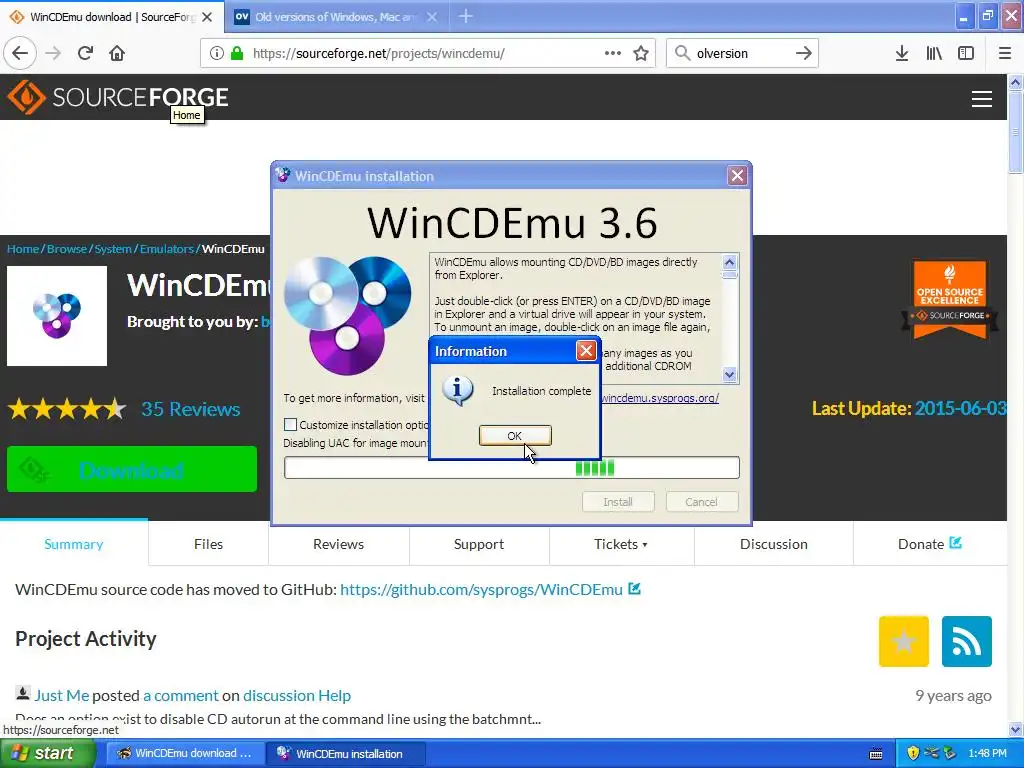This screenshot has width=1024, height=768.
Task: Click Home breadcrumb link
Action: coord(23,249)
